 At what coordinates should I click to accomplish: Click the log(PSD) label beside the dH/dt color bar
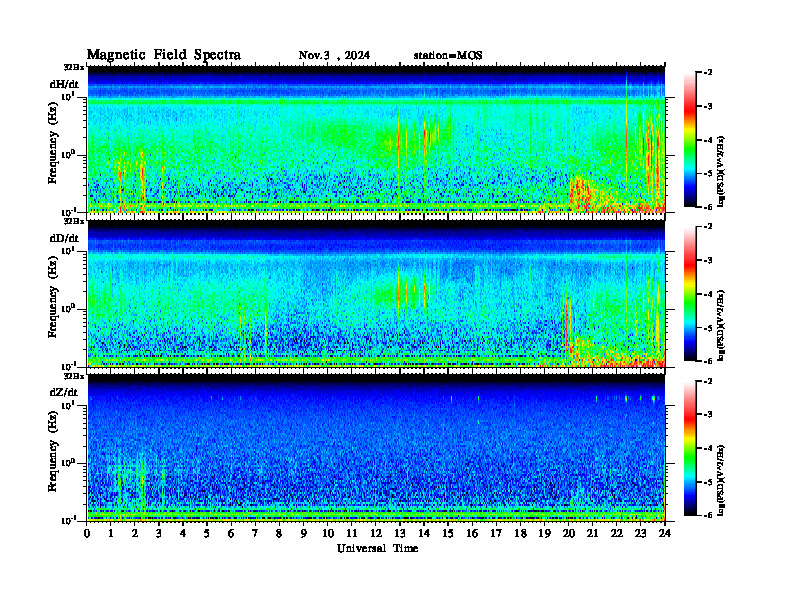721,171
